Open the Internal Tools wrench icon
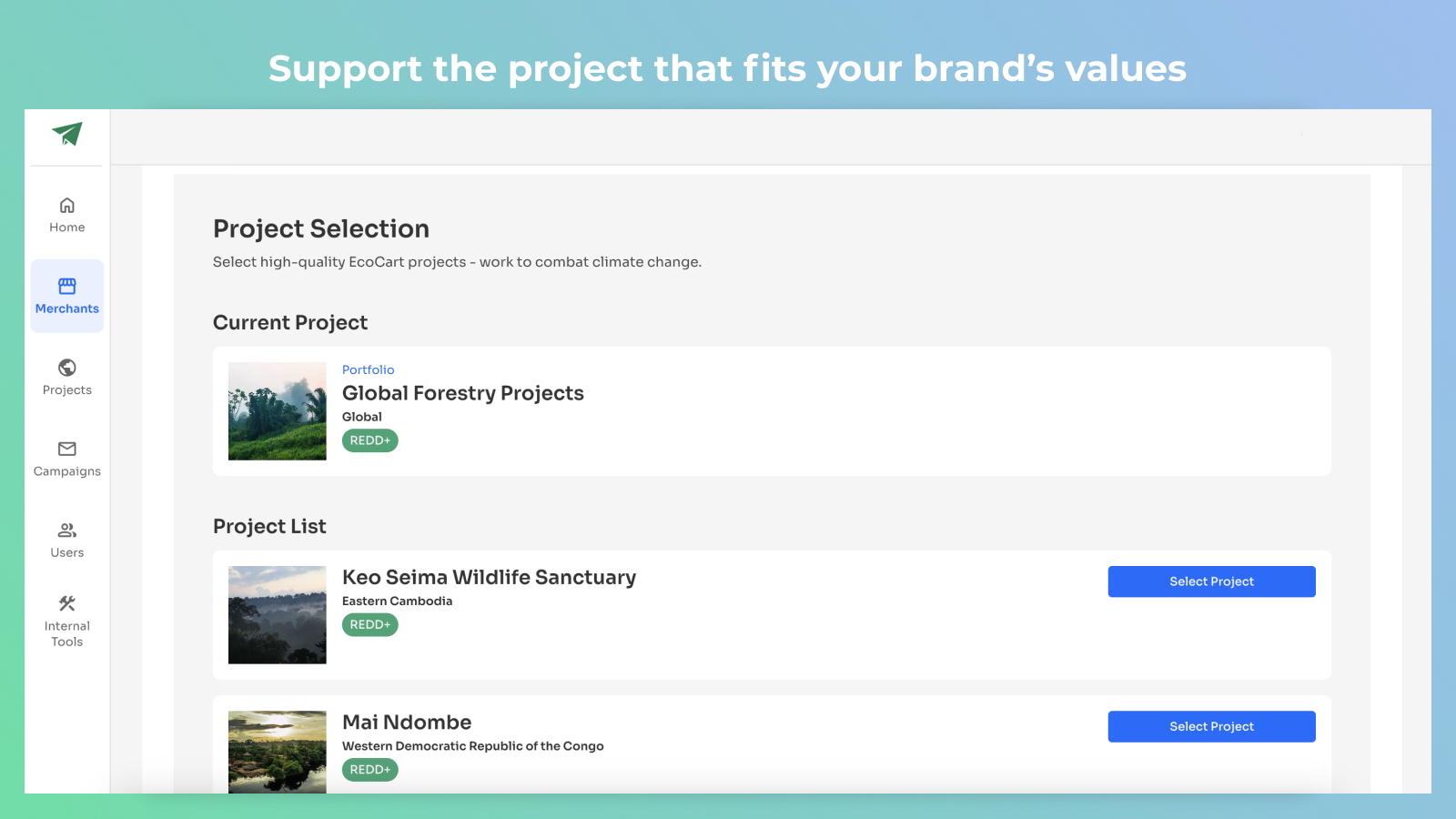This screenshot has width=1456, height=819. 67,603
